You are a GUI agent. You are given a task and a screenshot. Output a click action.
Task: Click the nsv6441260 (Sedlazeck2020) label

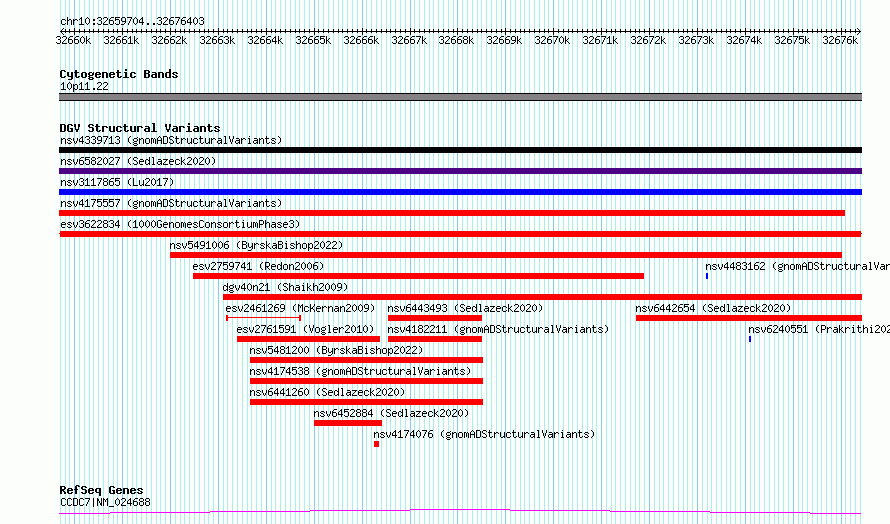tap(327, 392)
